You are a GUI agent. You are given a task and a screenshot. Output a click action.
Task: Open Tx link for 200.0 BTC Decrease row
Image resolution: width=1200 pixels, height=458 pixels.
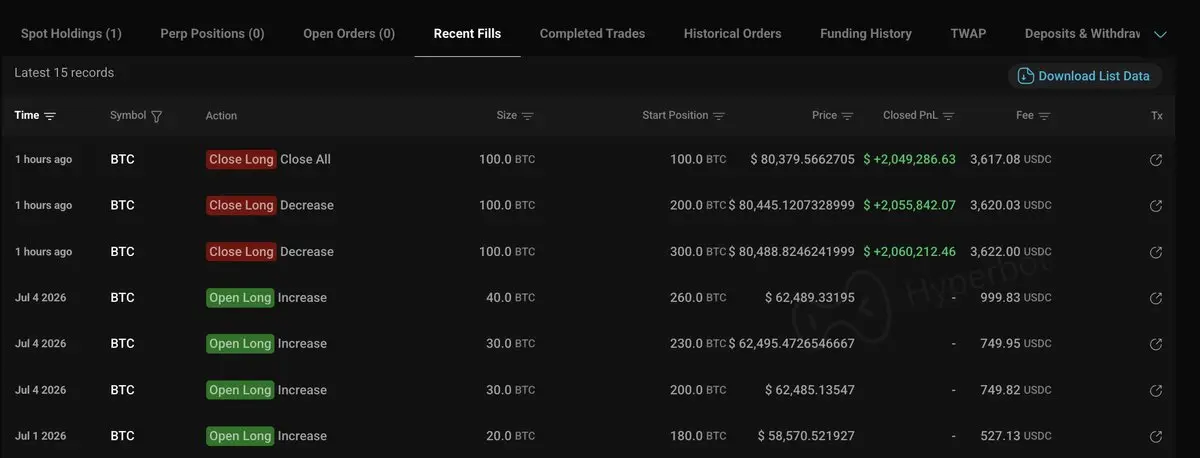[1156, 206]
